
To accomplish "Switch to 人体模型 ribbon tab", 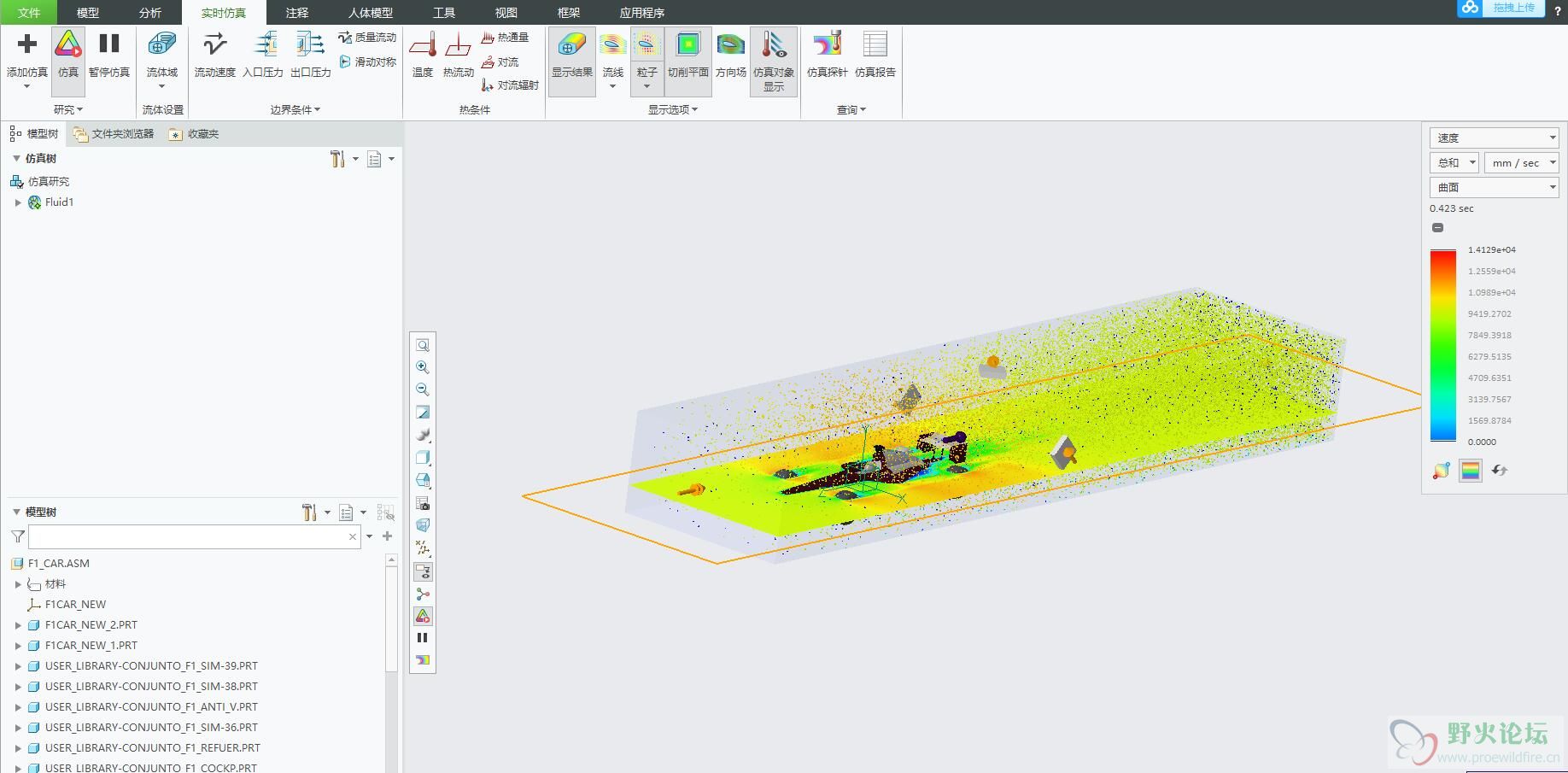I will pos(371,13).
